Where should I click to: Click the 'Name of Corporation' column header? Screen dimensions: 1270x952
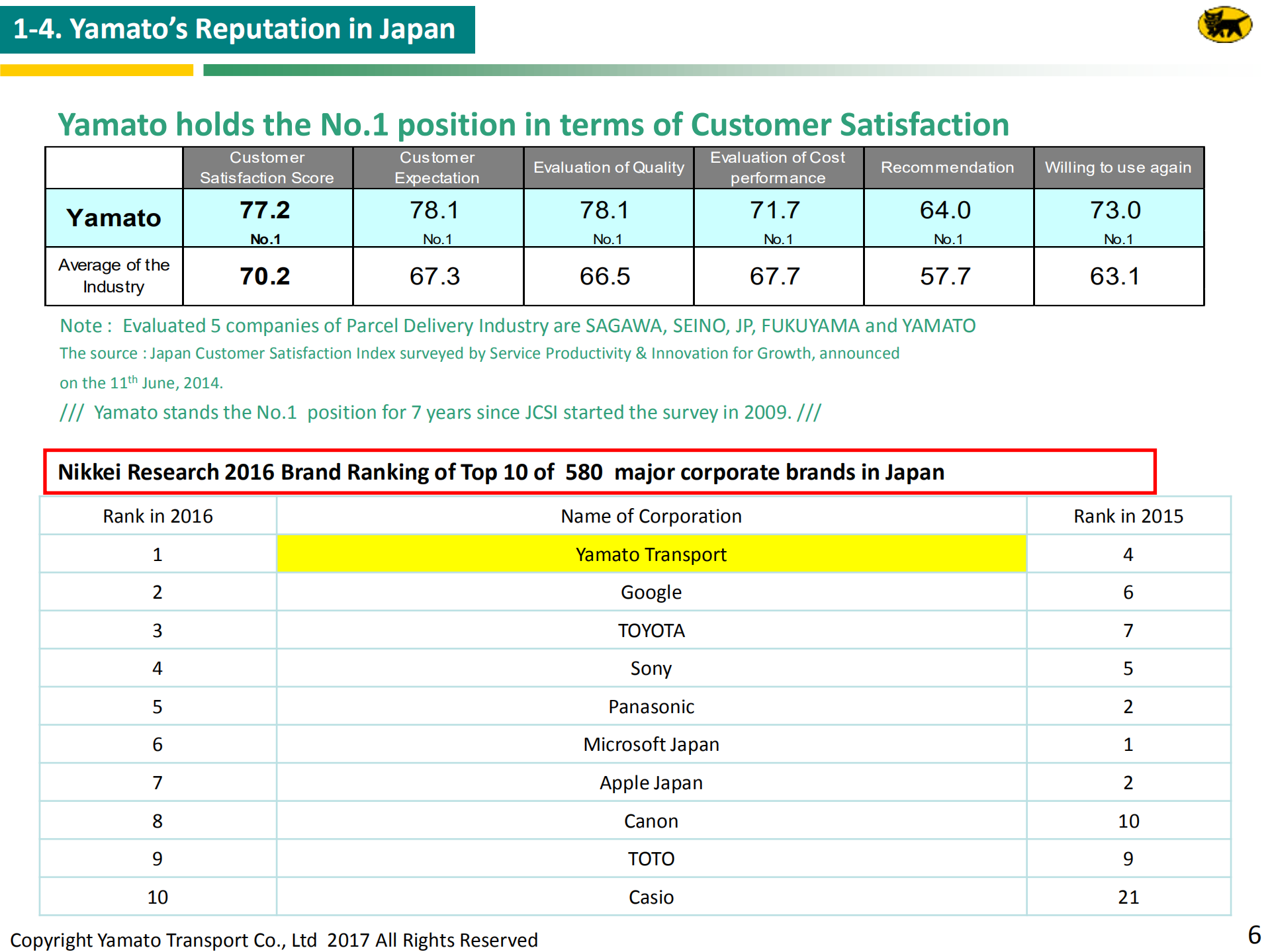651,516
